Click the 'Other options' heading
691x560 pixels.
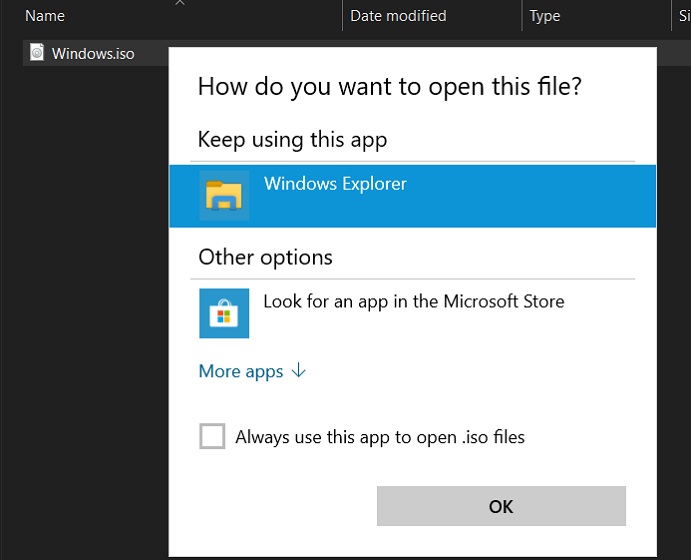(265, 257)
